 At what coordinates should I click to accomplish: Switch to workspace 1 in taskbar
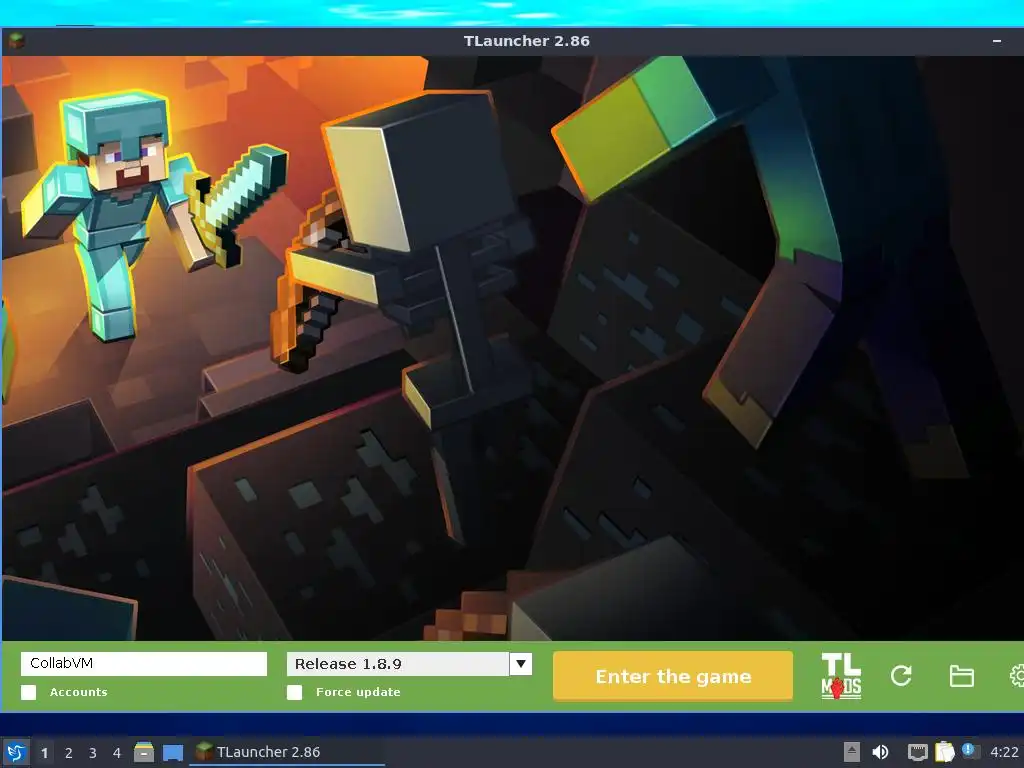(44, 753)
